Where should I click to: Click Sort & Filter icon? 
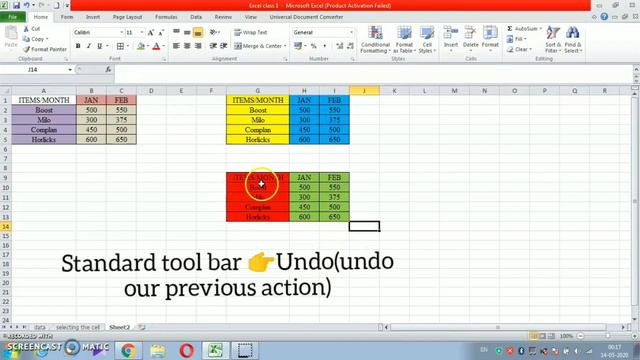553,33
